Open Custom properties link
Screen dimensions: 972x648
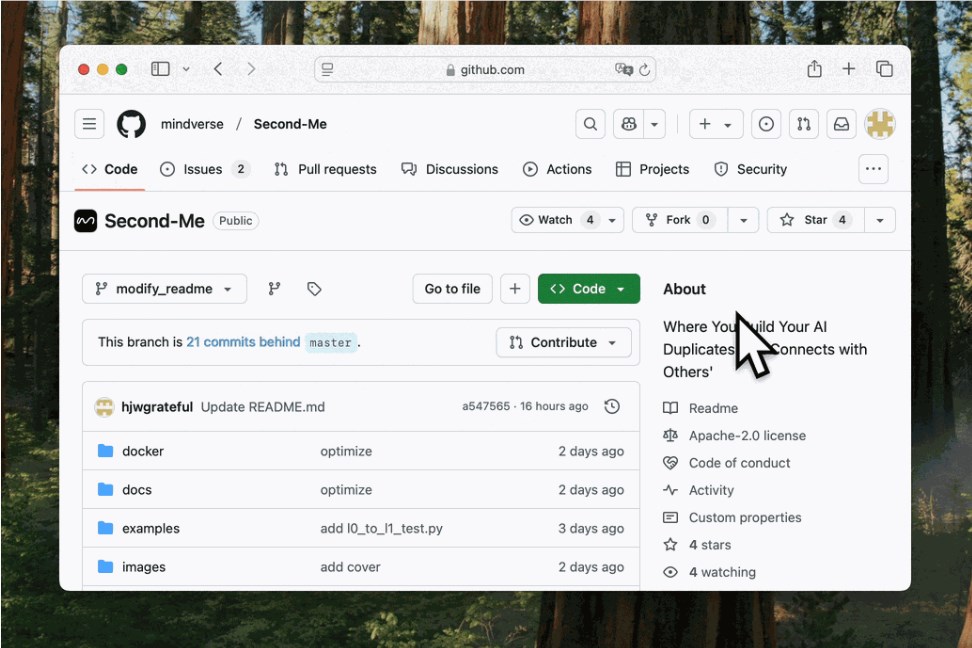(733, 517)
